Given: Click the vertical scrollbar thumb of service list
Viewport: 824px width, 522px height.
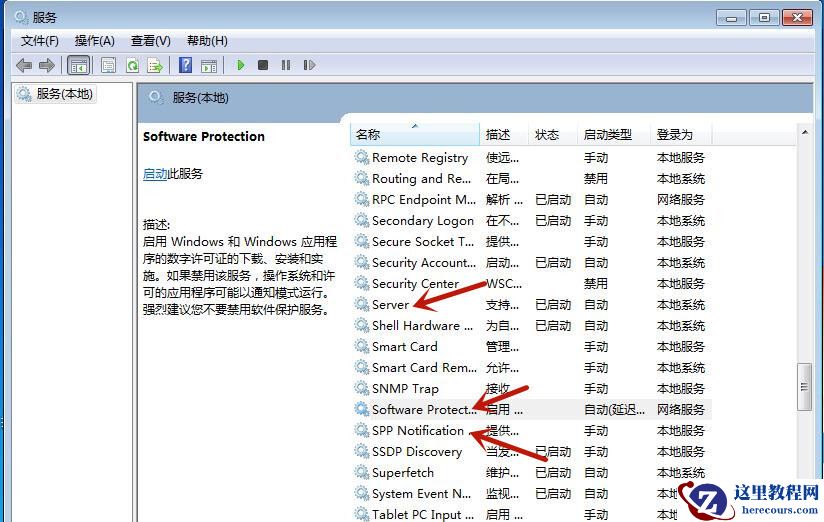Looking at the screenshot, I should point(805,387).
